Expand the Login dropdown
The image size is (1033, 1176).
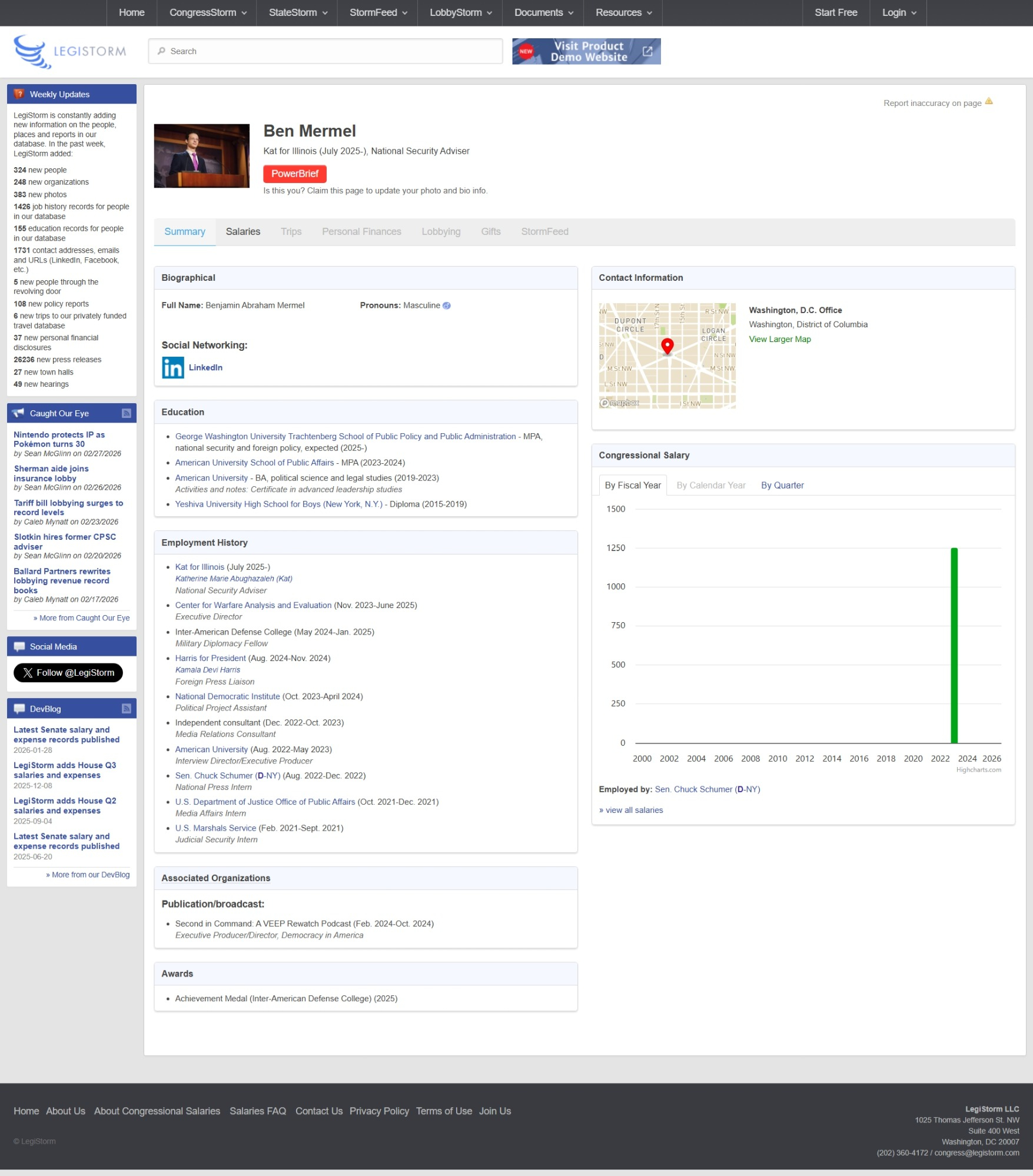898,12
